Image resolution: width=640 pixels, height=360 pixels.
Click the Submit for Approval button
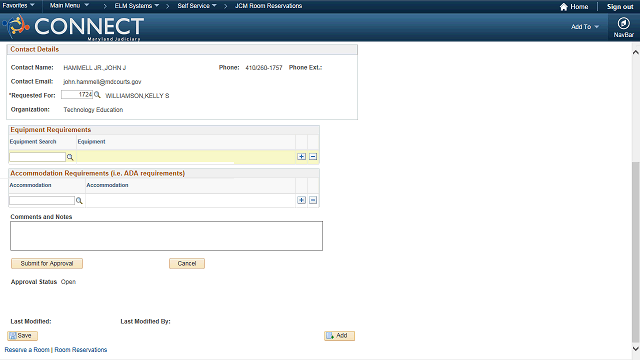(47, 264)
